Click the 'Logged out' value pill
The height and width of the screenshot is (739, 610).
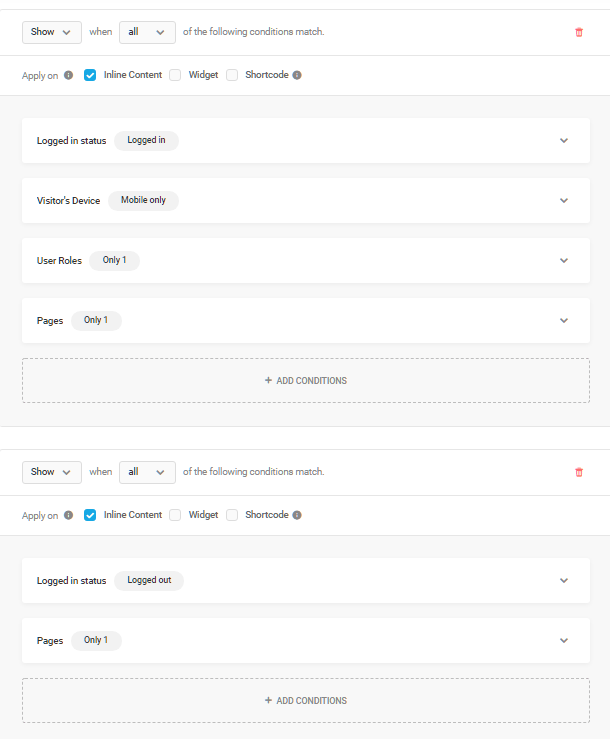(x=149, y=581)
